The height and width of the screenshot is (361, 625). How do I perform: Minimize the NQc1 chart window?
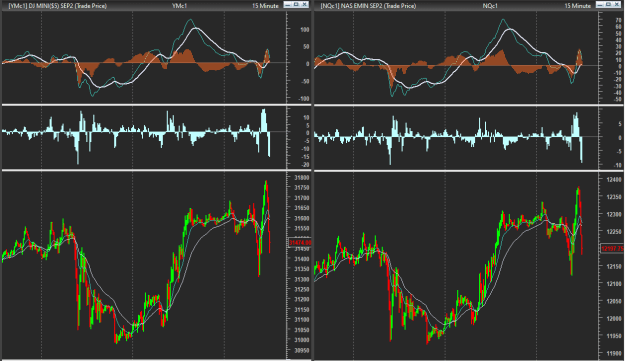600,4
